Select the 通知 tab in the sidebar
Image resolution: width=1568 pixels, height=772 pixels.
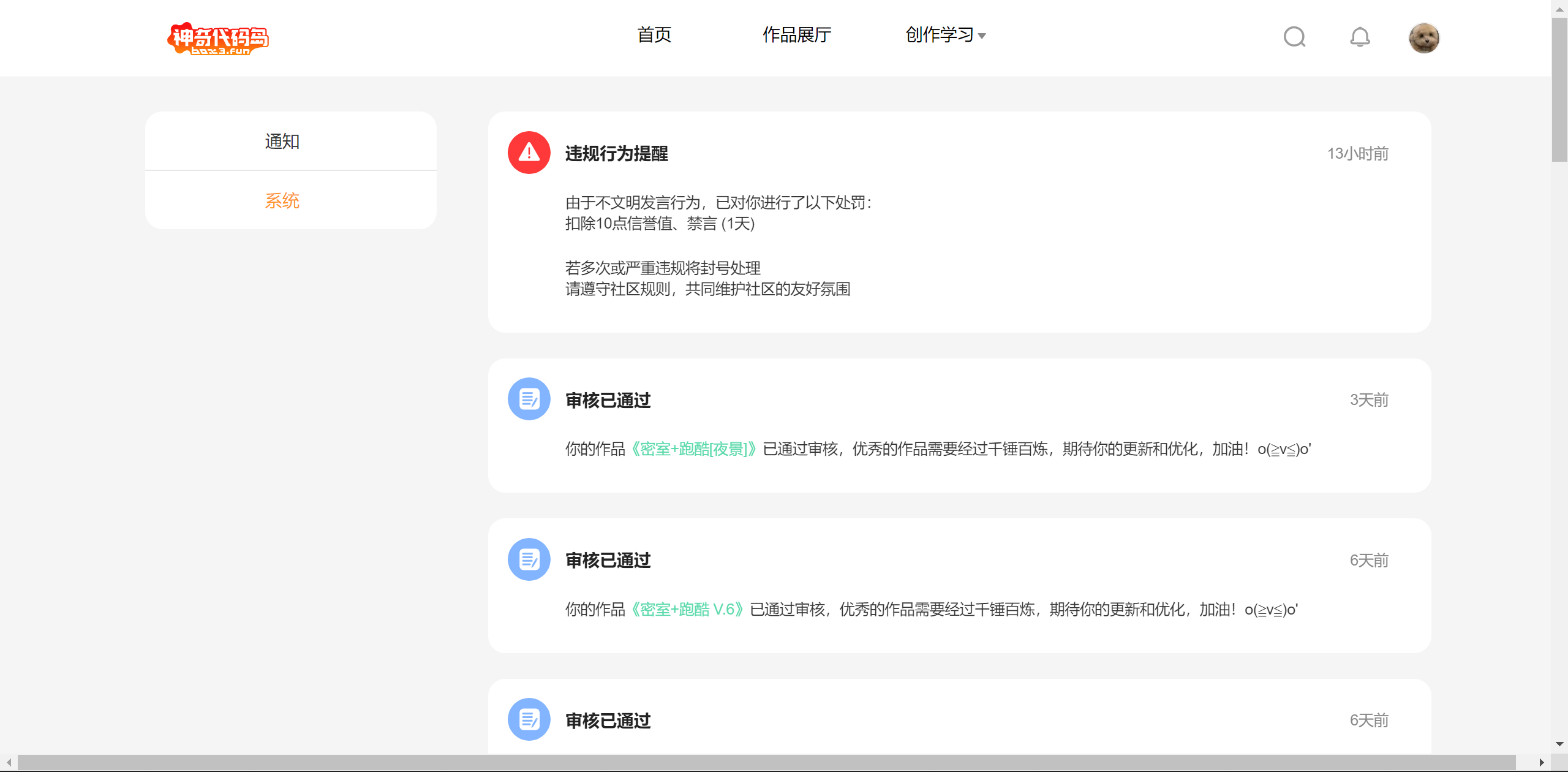(291, 141)
